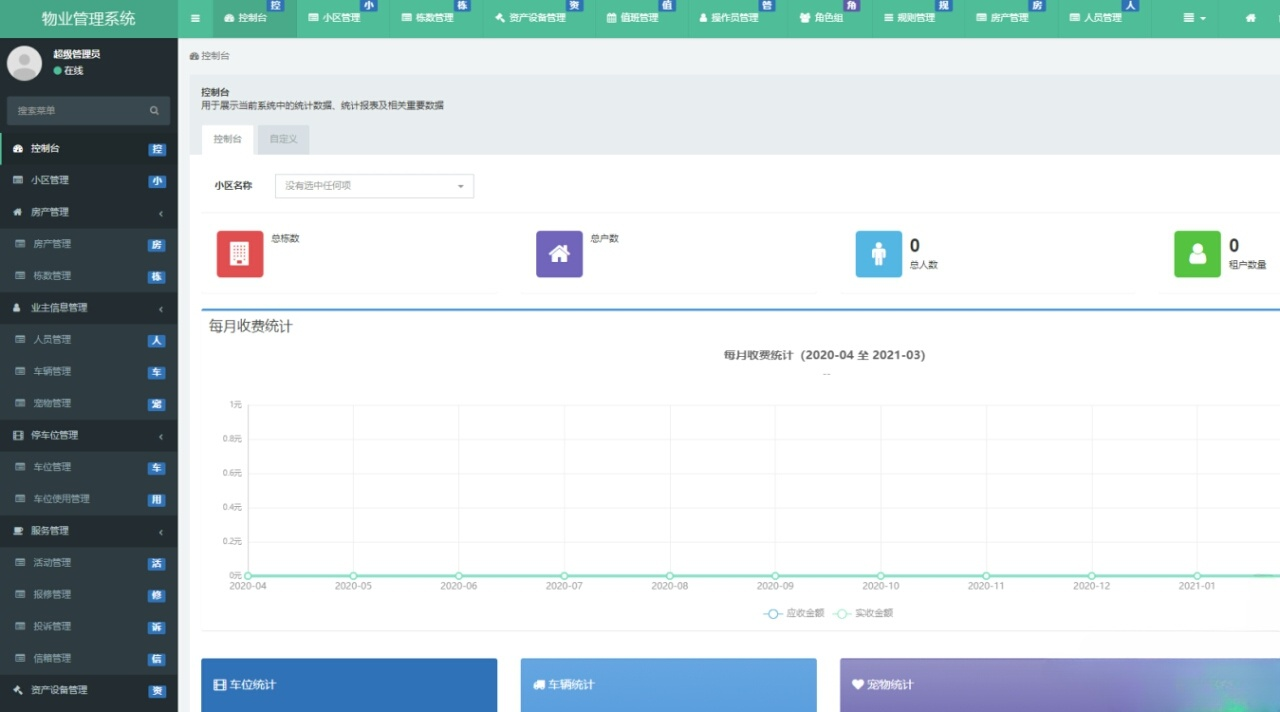Toggle the 实收金额 legend series
This screenshot has height=712, width=1280.
point(862,613)
